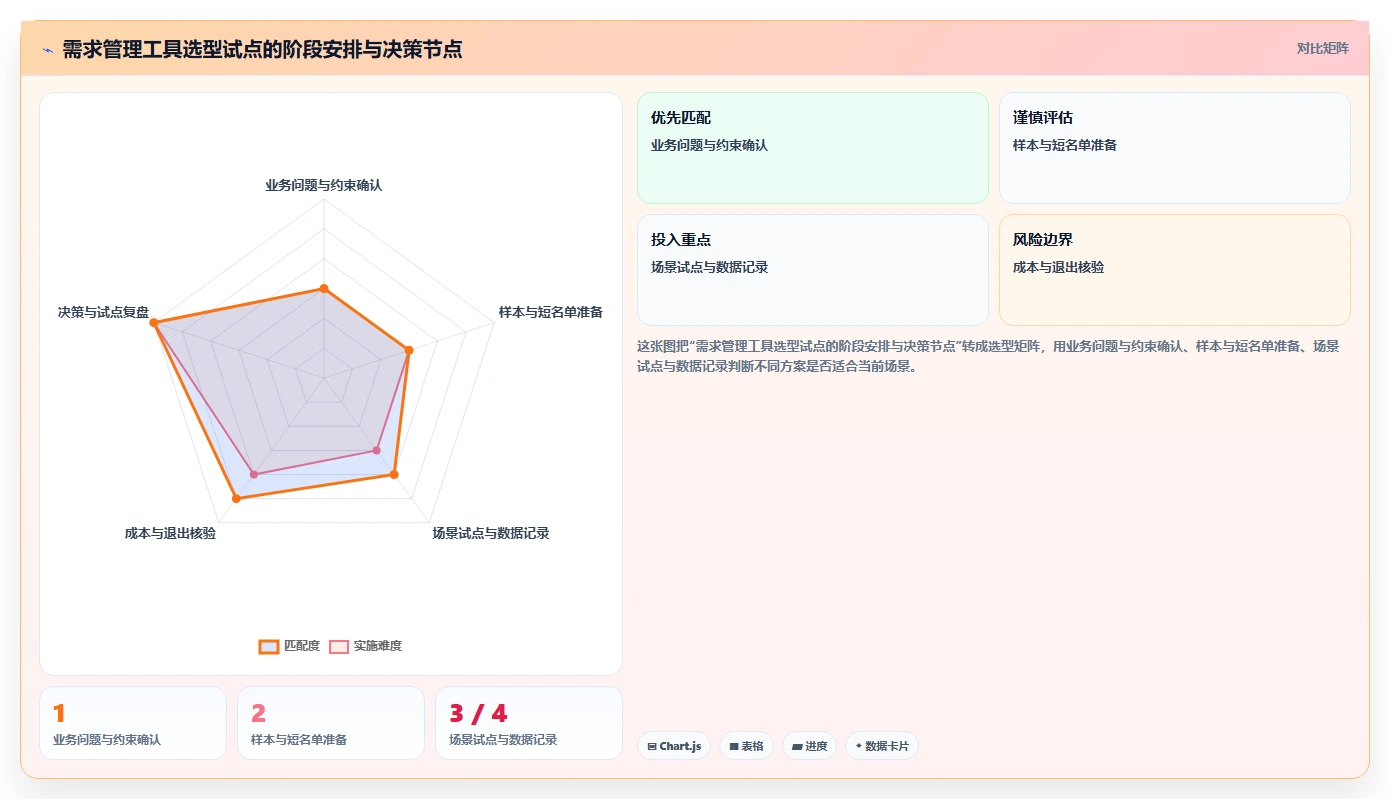1390x799 pixels.
Task: Click orange data point on 业务问题与约束确认 axis
Action: point(323,288)
